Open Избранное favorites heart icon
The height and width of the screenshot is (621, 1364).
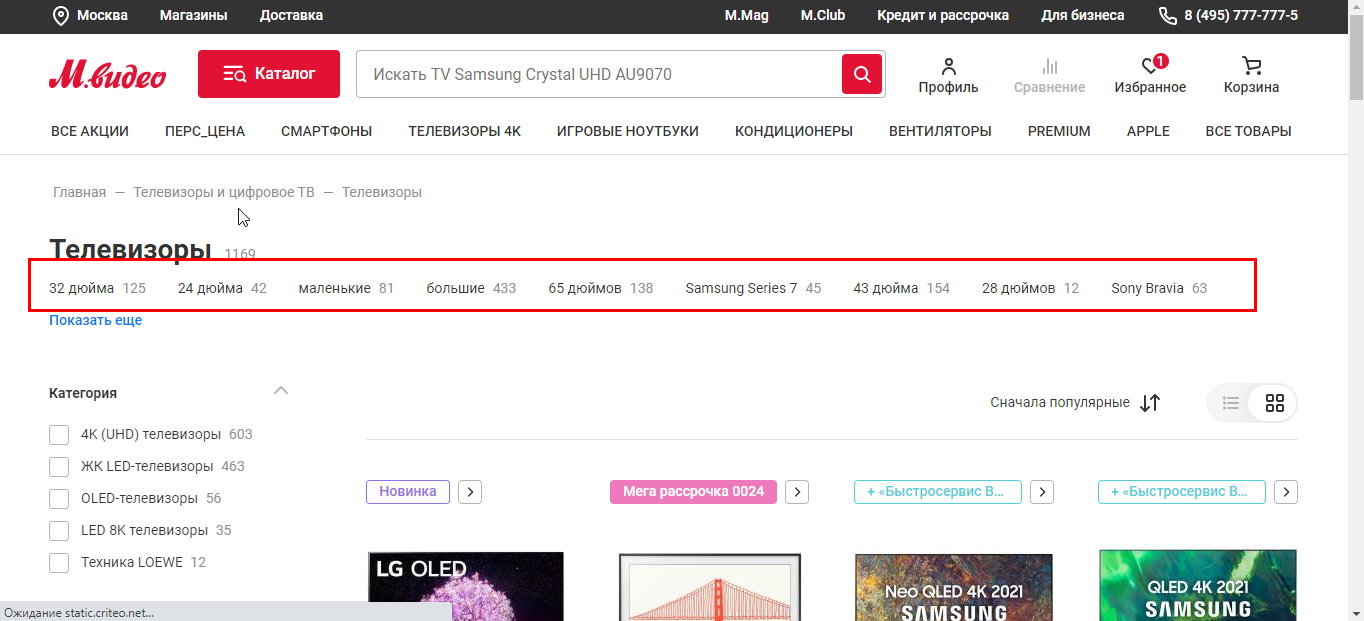(x=1150, y=76)
